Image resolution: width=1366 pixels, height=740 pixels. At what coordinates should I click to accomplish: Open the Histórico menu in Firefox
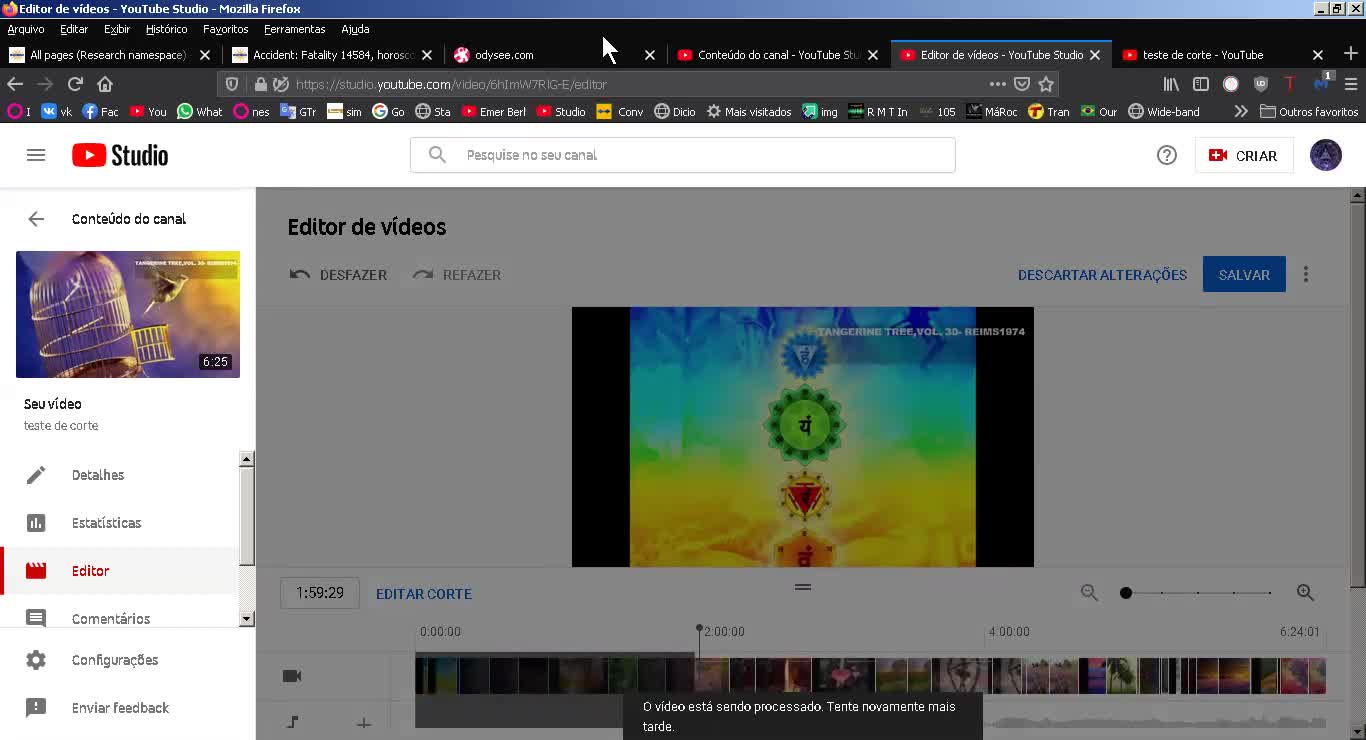click(166, 29)
